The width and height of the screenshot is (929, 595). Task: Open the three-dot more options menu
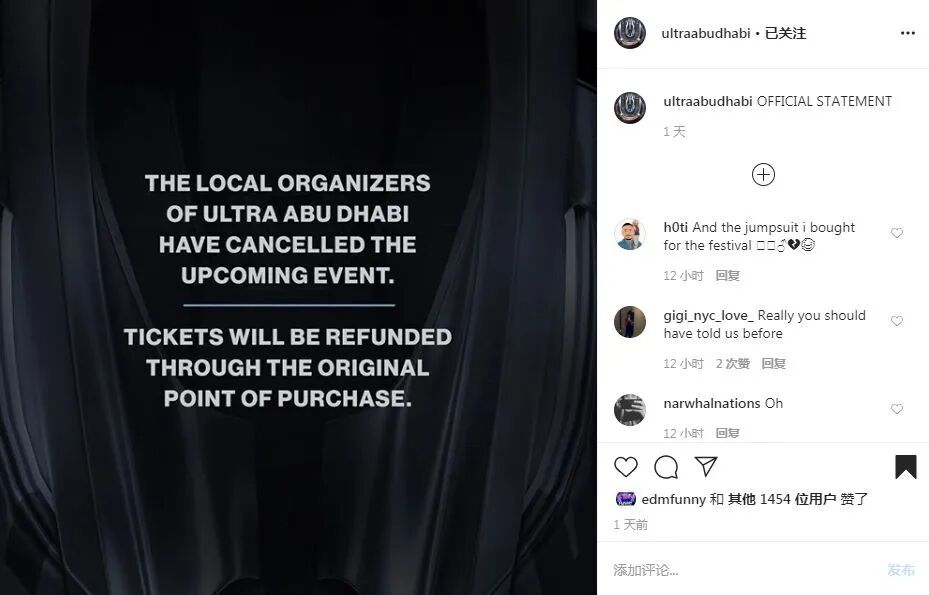tap(908, 33)
